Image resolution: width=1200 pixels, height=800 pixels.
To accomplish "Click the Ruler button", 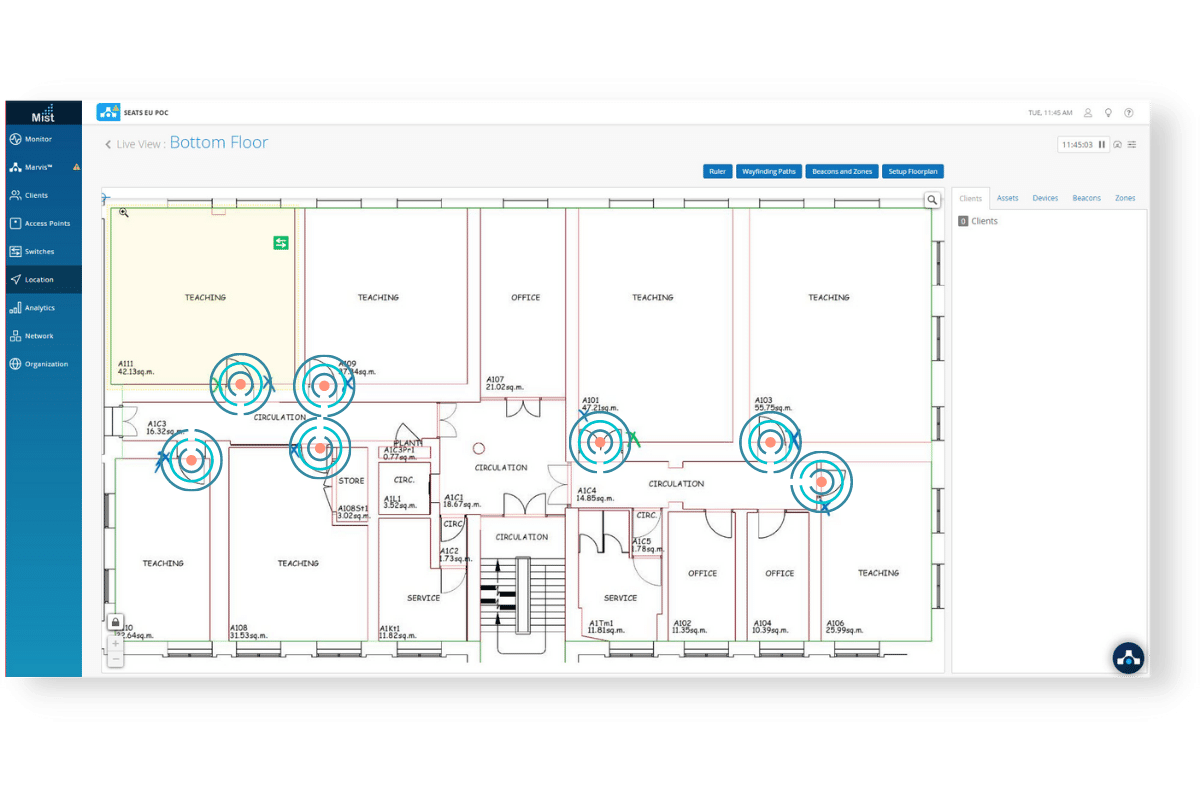I will 717,172.
